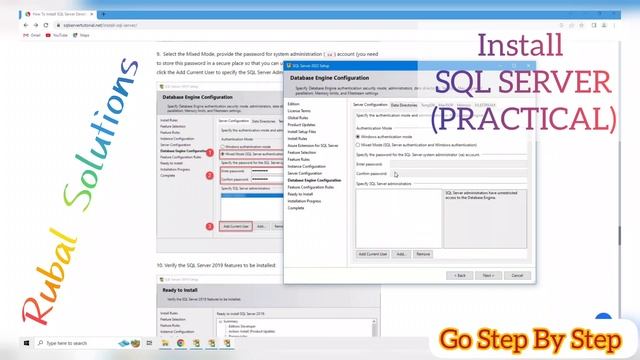Click License Terms in the setup steps
Viewport: 640px width, 360px height.
click(x=299, y=111)
